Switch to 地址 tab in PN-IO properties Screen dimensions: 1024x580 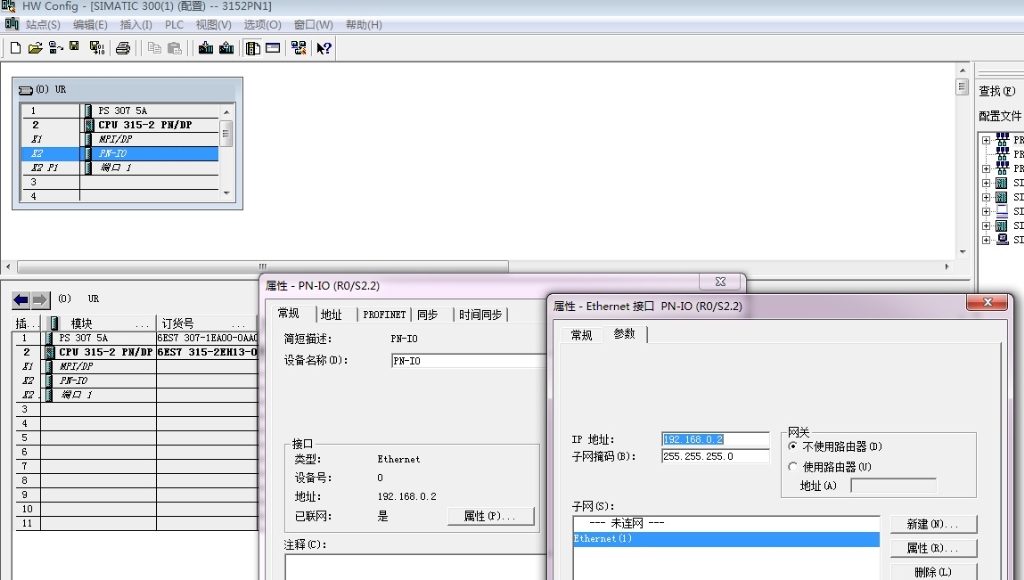[x=331, y=315]
